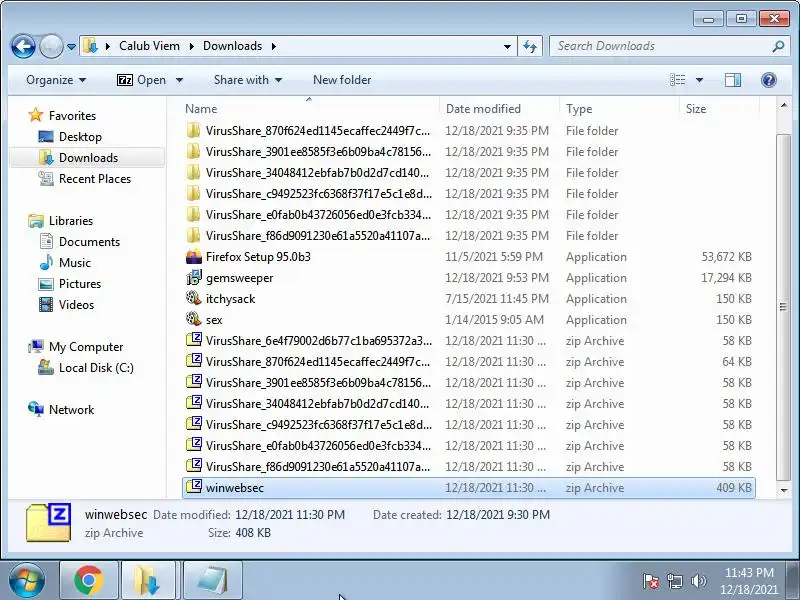Select VirusShare_c9492523fc63 zip archive icon
This screenshot has height=600, width=800.
(x=194, y=424)
